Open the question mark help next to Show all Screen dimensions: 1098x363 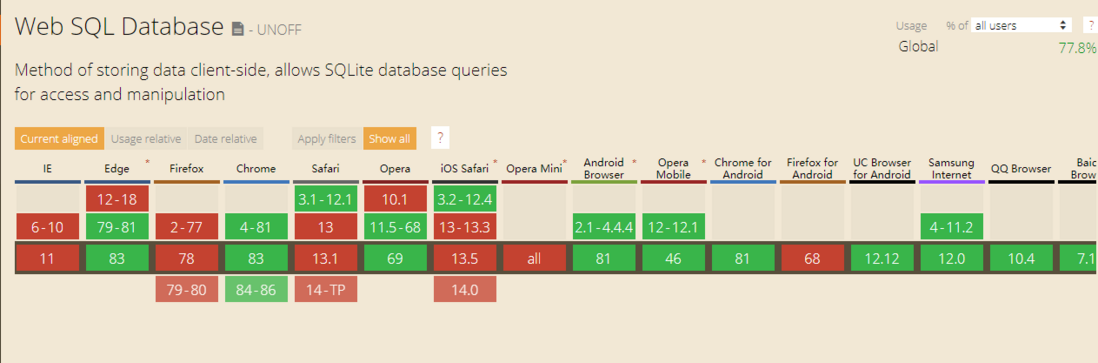point(440,138)
